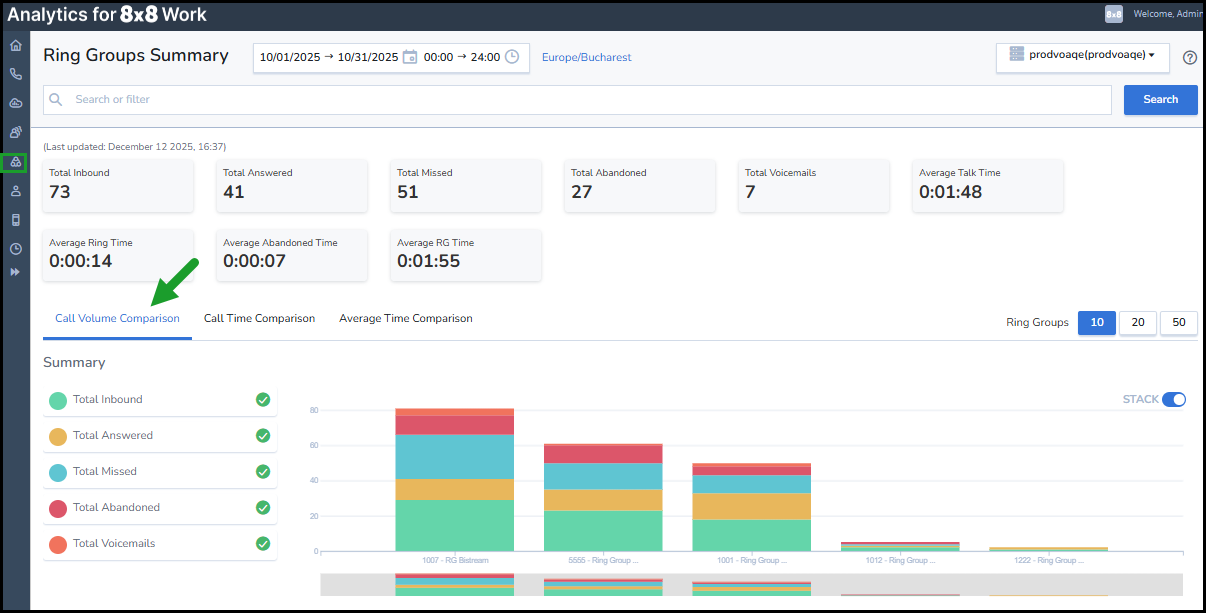1206x613 pixels.
Task: Click the Europe/Bucharest timezone link
Action: click(586, 58)
